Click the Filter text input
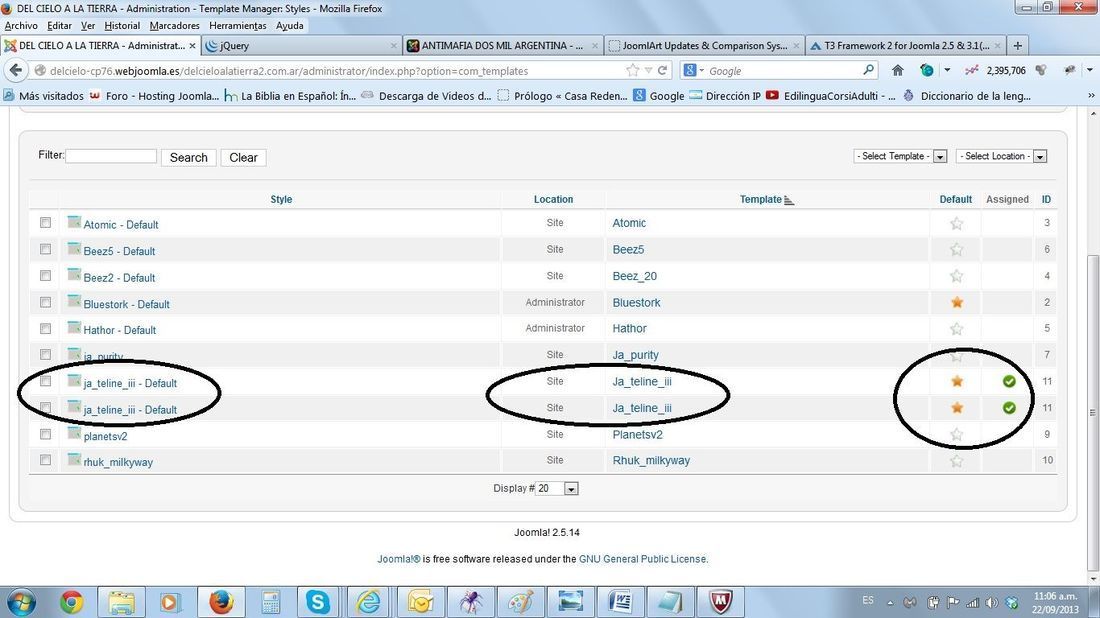The height and width of the screenshot is (618, 1100). click(x=111, y=156)
